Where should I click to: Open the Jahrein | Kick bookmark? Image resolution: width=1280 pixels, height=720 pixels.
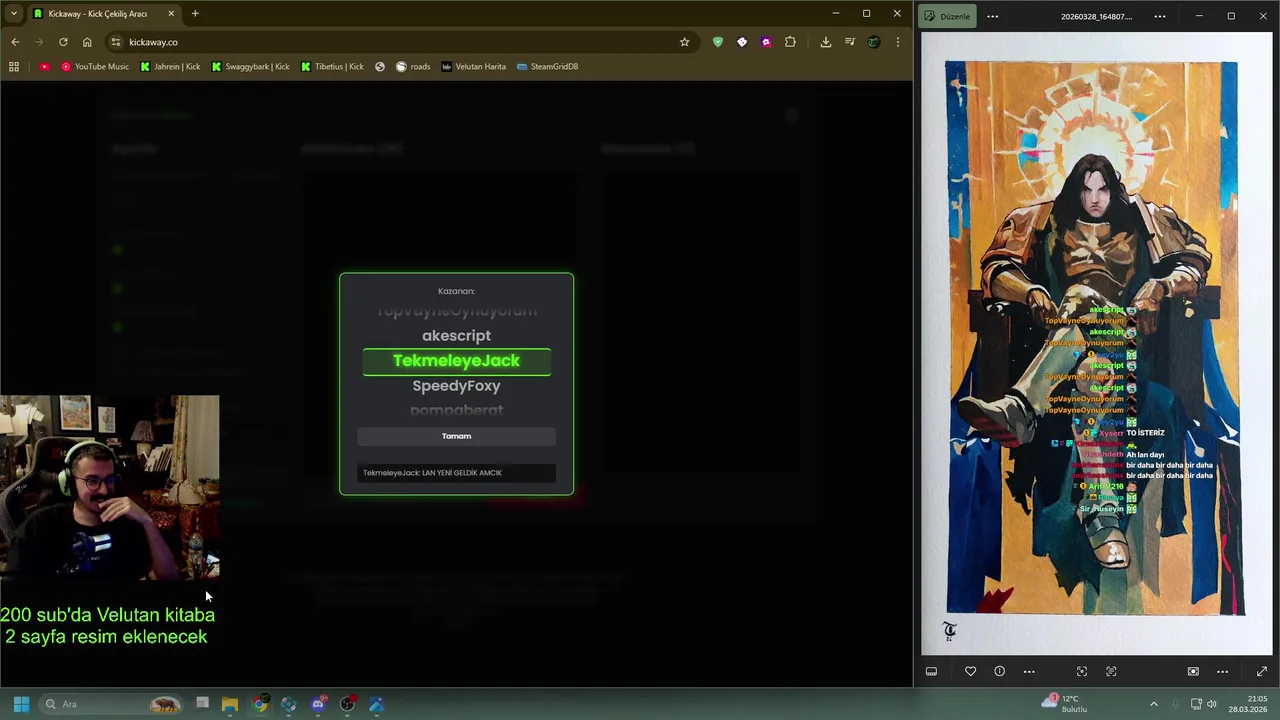point(170,67)
